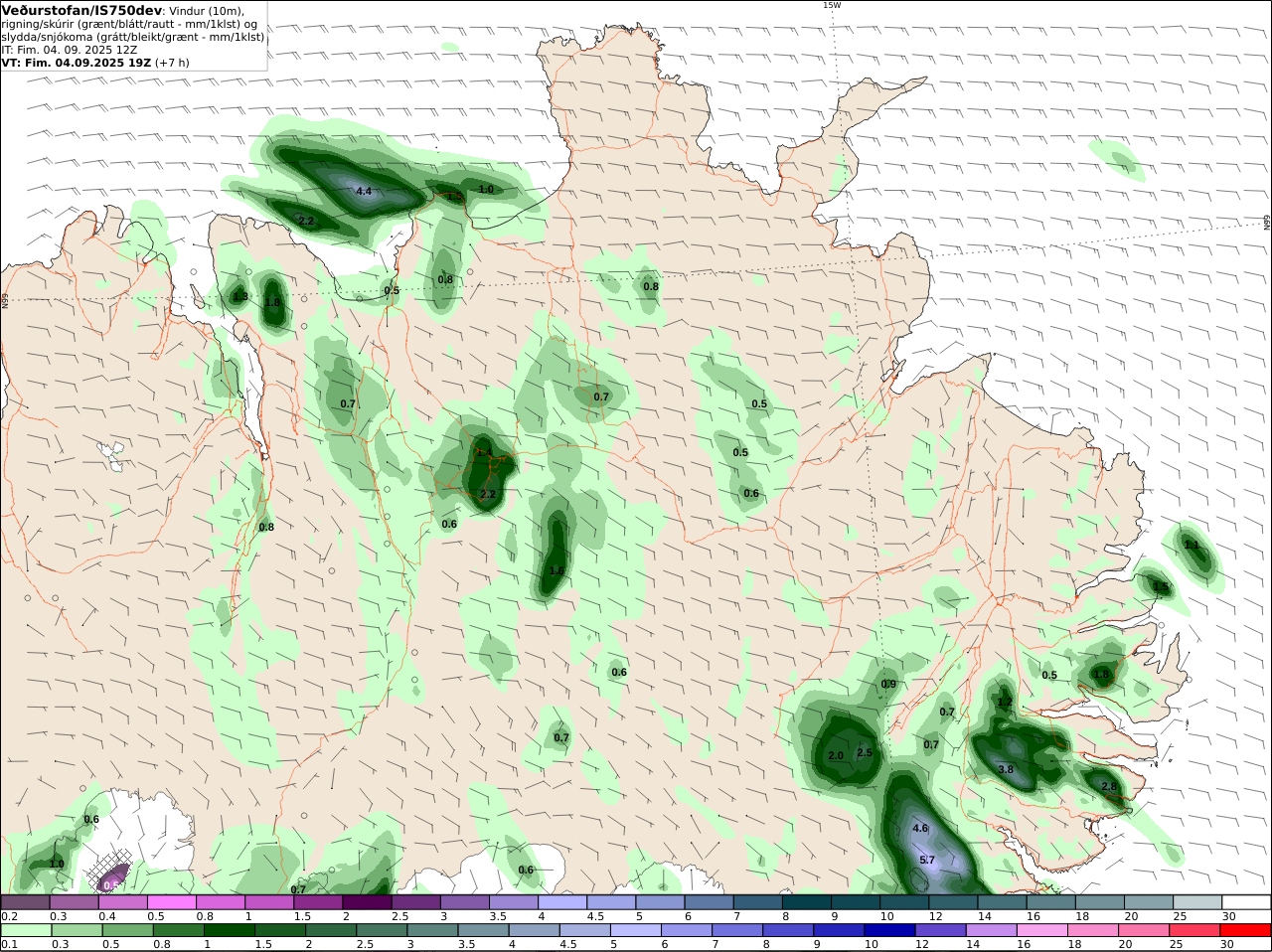1272x952 pixels.
Task: Click the hatched purple sleet area at bottom left
Action: 109,872
